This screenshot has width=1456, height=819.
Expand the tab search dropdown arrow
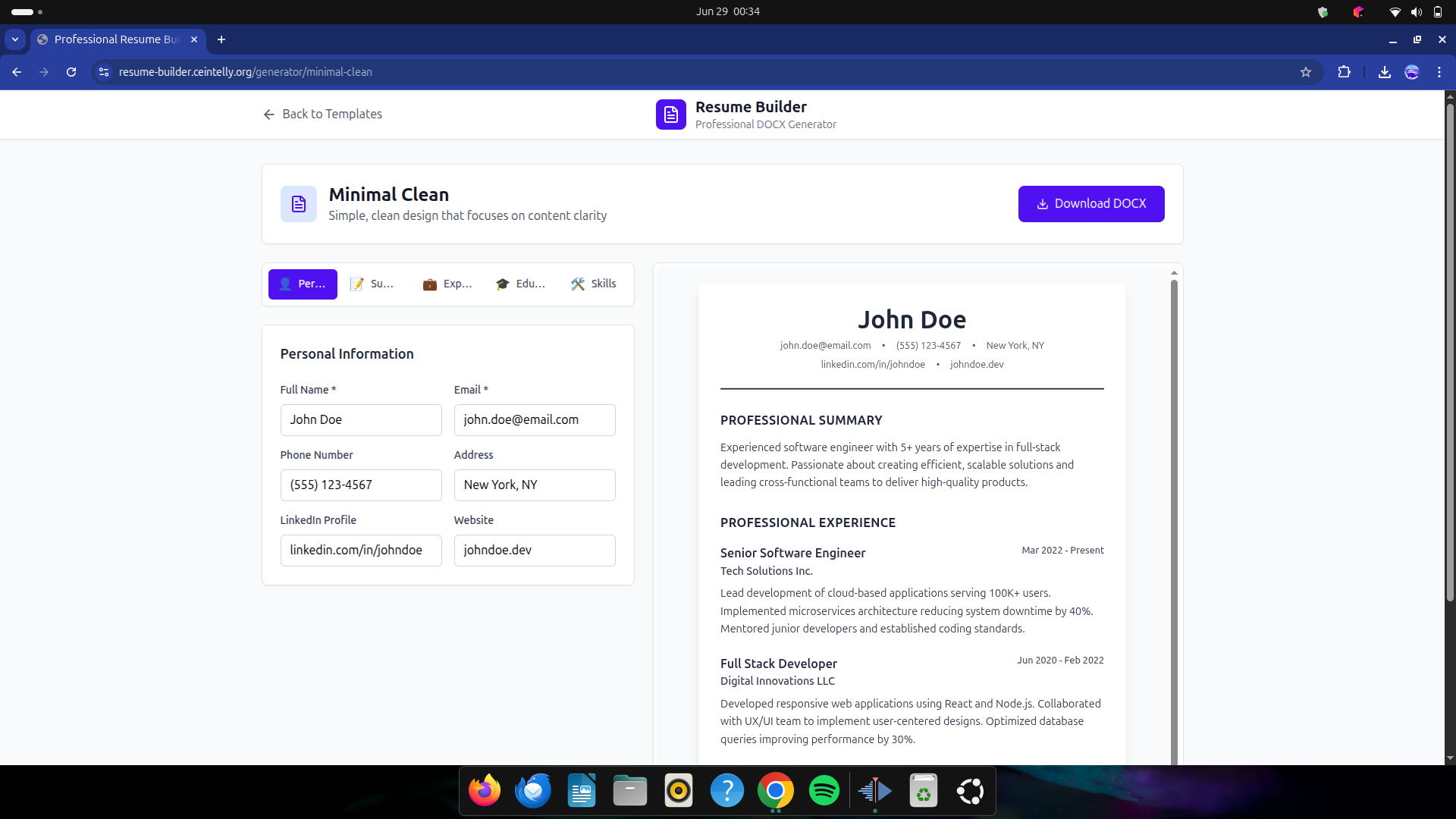click(15, 39)
